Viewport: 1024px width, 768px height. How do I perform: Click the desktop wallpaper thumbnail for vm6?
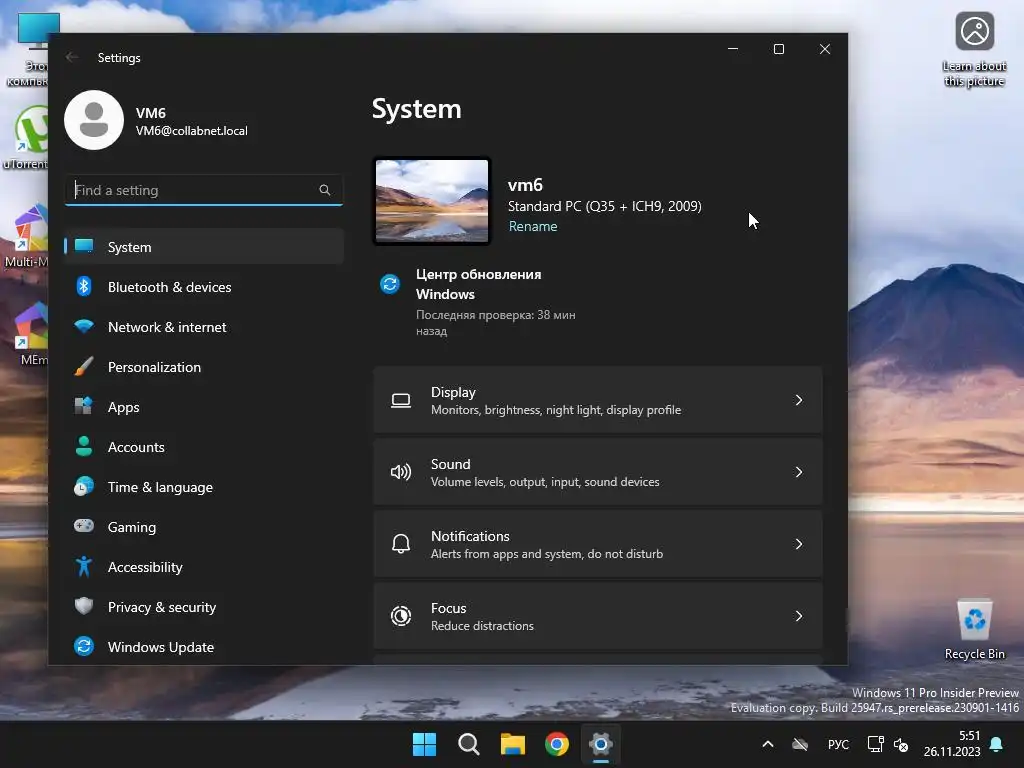pyautogui.click(x=432, y=201)
